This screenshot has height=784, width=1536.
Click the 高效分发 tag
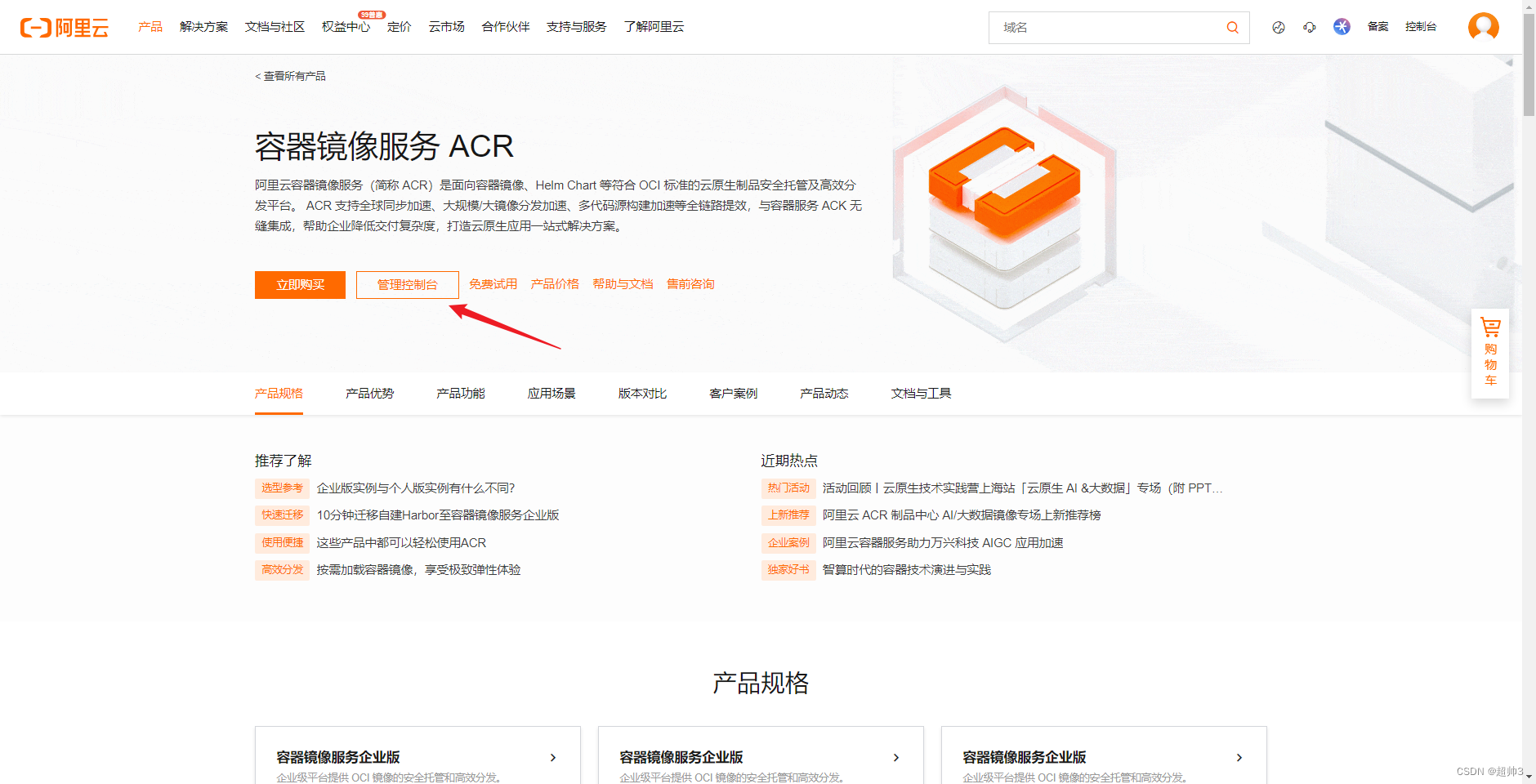click(x=282, y=570)
